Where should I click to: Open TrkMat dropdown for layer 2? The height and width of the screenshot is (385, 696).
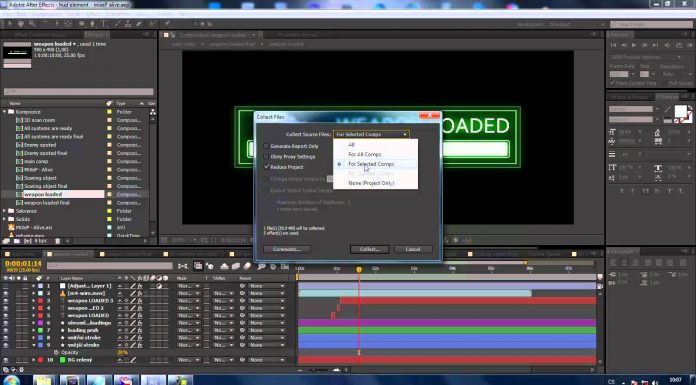pos(224,294)
